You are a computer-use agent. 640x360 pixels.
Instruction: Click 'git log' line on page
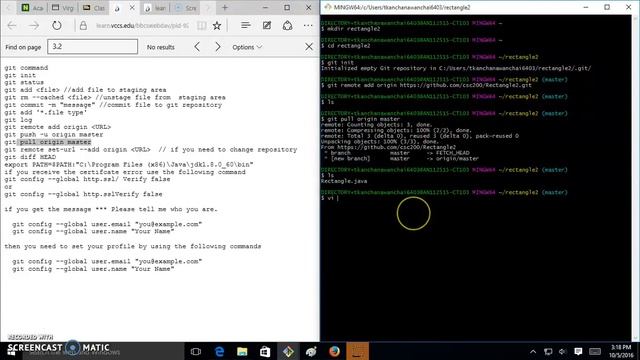tap(18, 120)
